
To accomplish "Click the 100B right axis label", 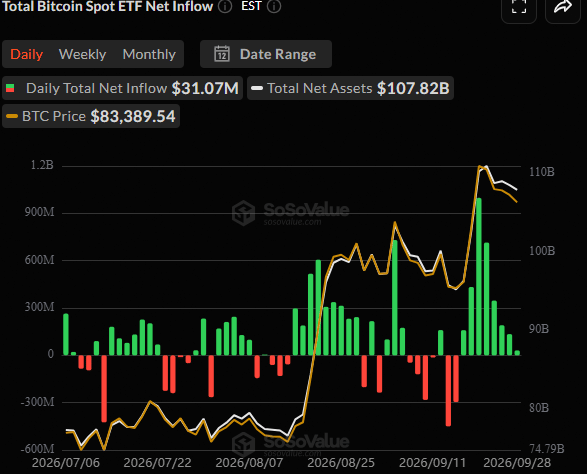I will click(542, 250).
